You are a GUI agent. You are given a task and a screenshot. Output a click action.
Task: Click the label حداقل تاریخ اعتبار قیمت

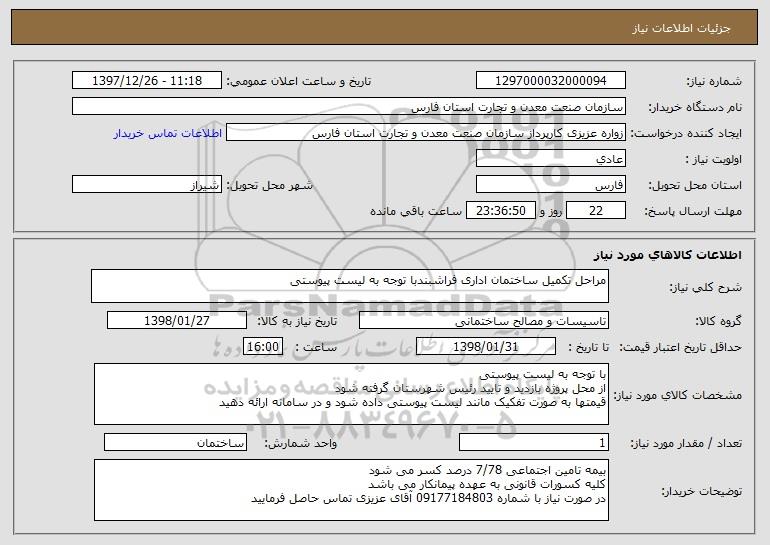click(x=680, y=347)
